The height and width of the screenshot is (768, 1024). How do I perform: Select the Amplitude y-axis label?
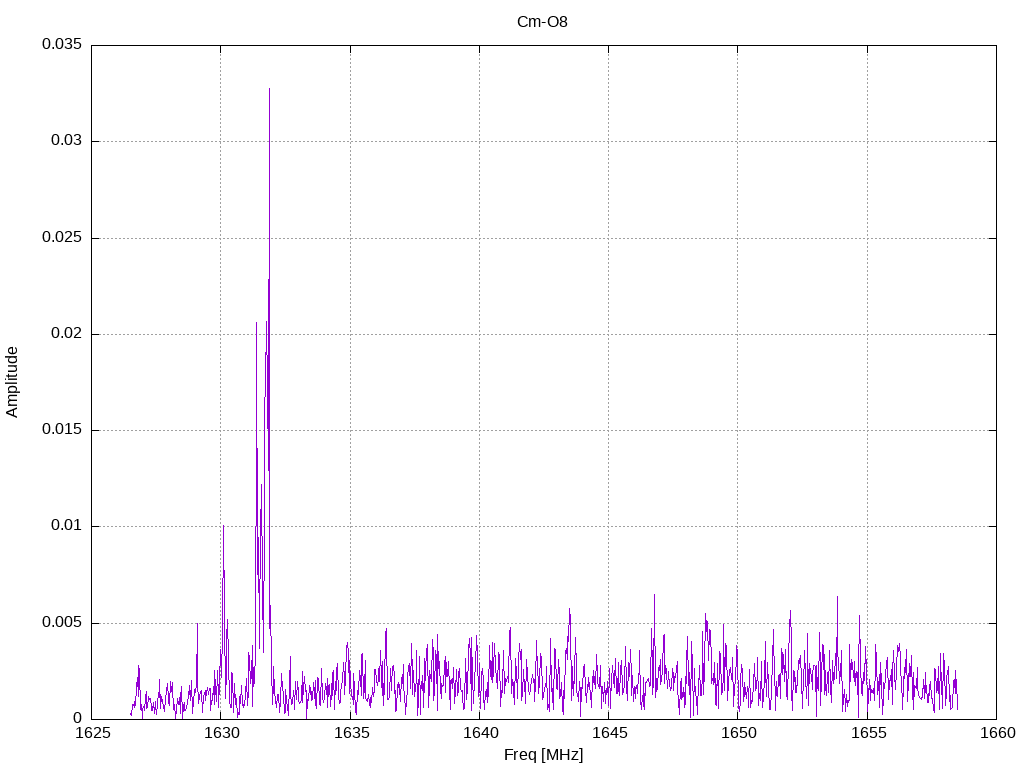[x=13, y=382]
